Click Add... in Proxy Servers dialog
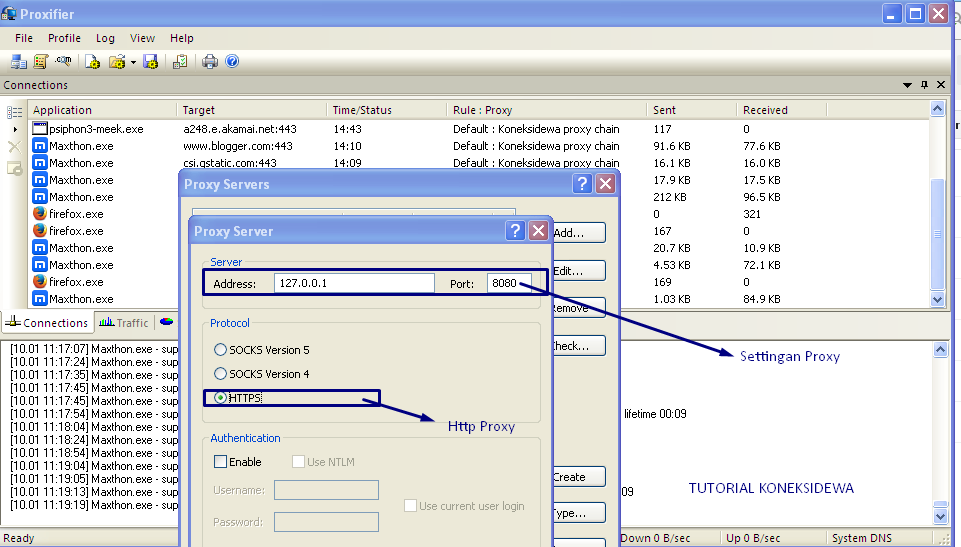961x547 pixels. 579,233
